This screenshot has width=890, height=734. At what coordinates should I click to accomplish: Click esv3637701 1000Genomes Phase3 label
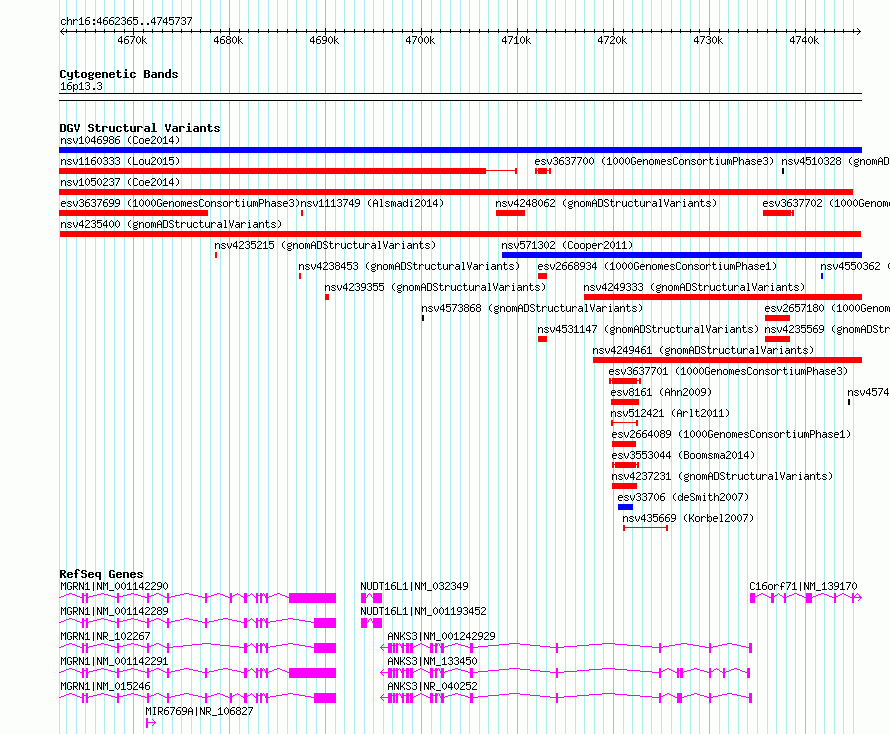click(x=728, y=371)
